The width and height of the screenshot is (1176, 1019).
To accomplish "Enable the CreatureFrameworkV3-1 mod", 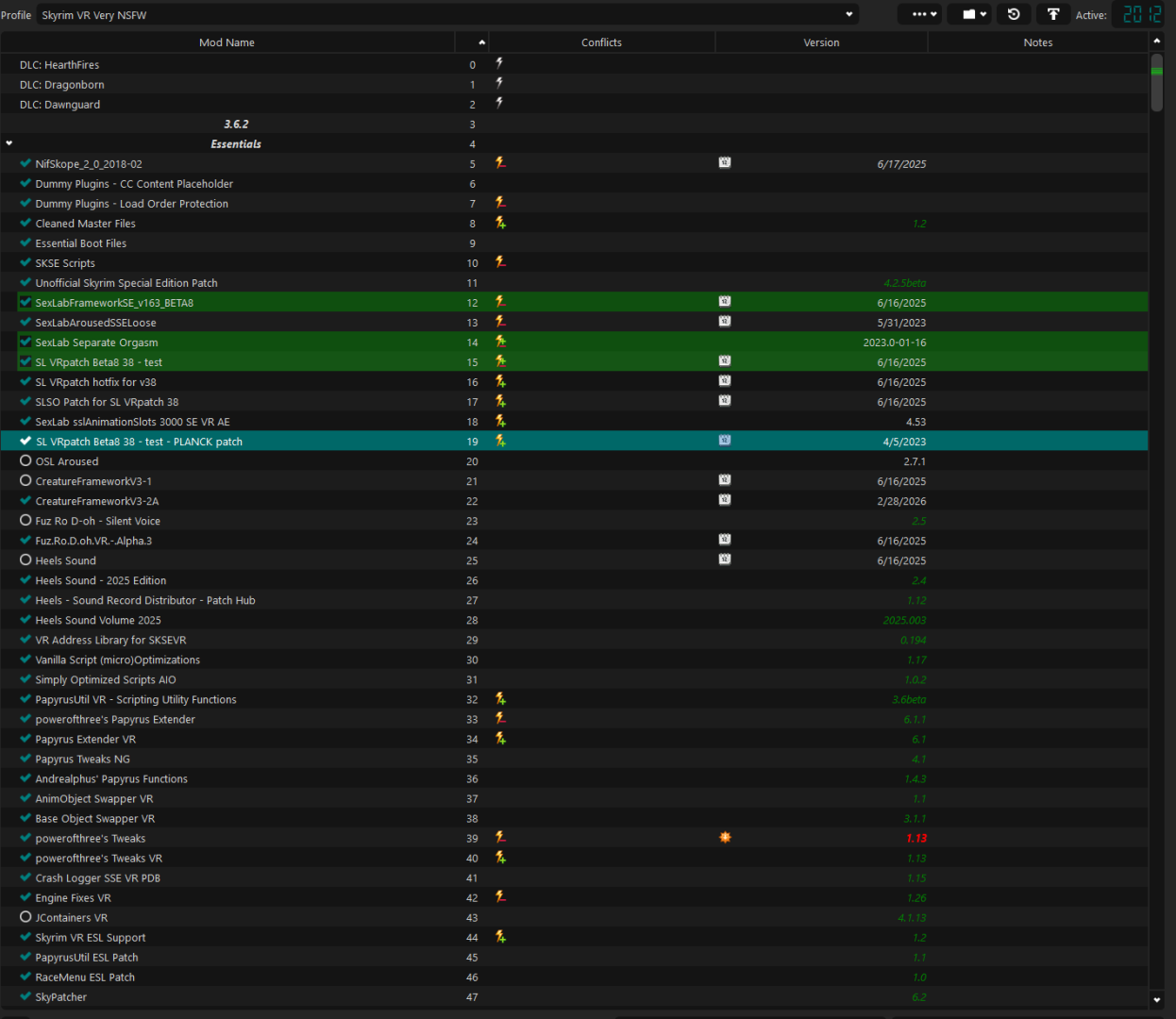I will click(25, 480).
